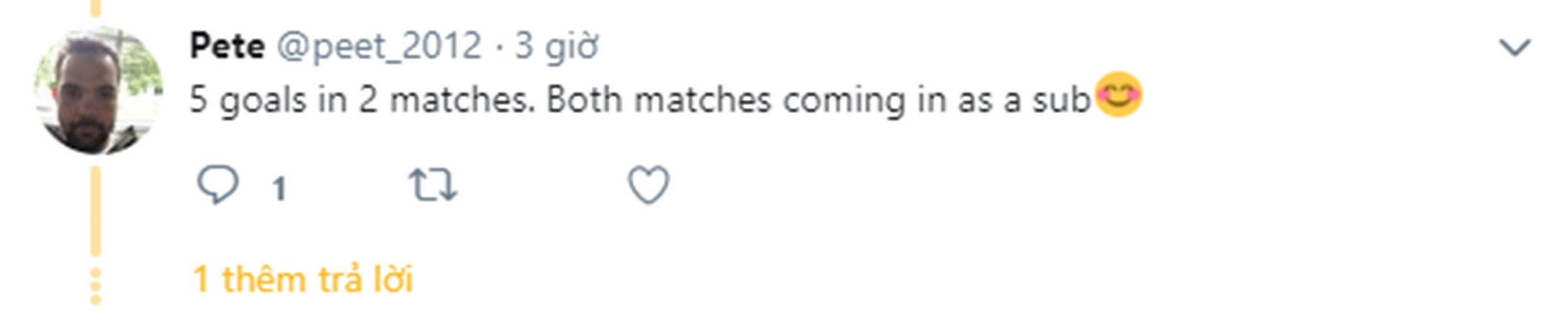
Task: Click the word 'goals' in the tweet
Action: (x=263, y=100)
